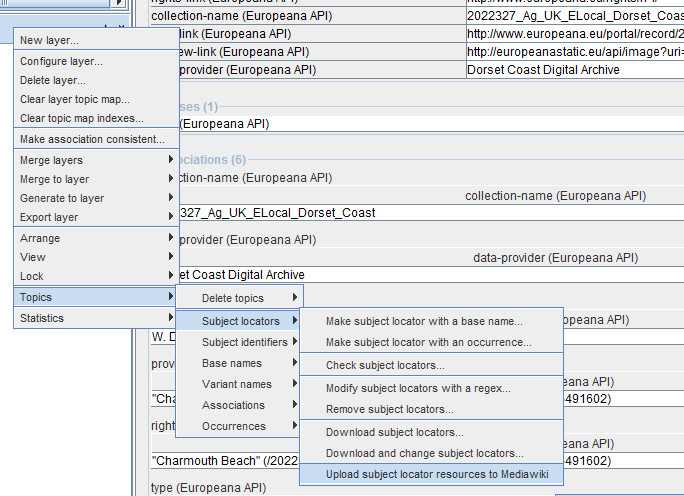Open the Export layer submenu

96,217
